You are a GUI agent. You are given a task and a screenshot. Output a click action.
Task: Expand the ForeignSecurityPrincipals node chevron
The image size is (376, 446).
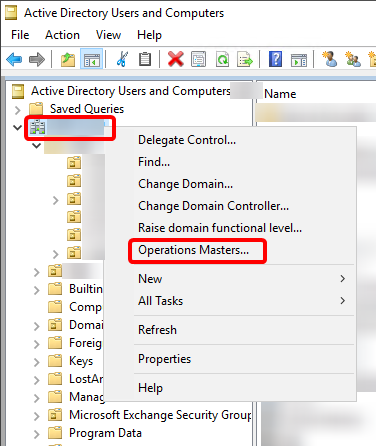[37, 344]
